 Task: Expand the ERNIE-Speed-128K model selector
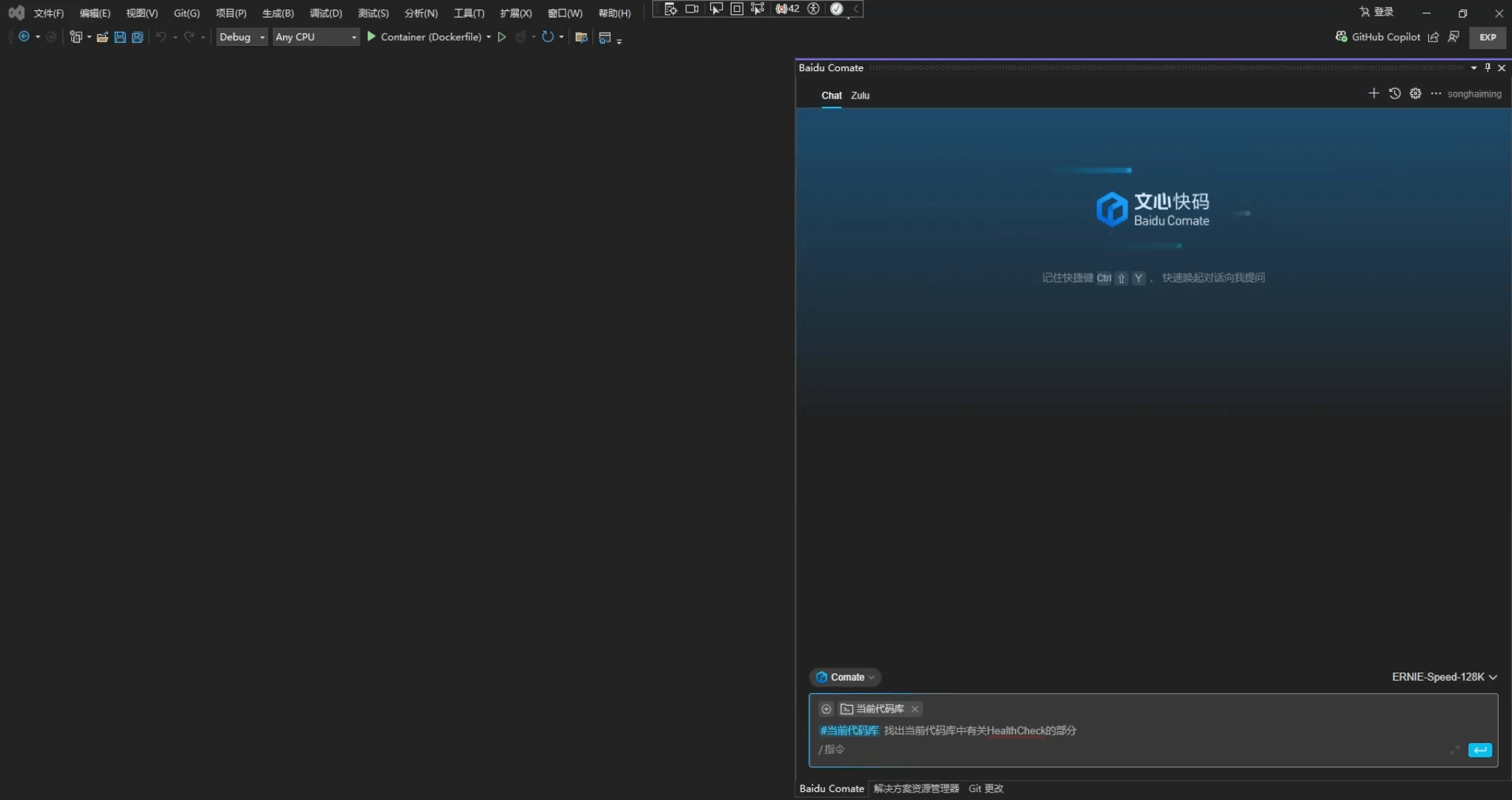(x=1444, y=677)
